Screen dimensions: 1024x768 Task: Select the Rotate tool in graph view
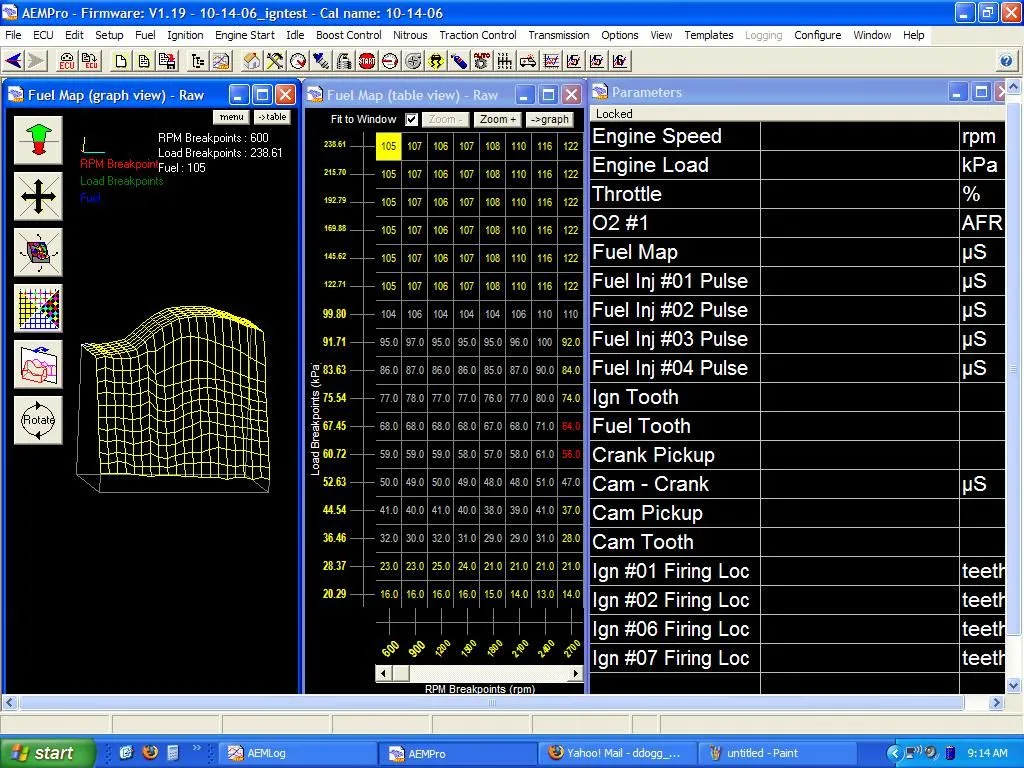click(x=37, y=420)
